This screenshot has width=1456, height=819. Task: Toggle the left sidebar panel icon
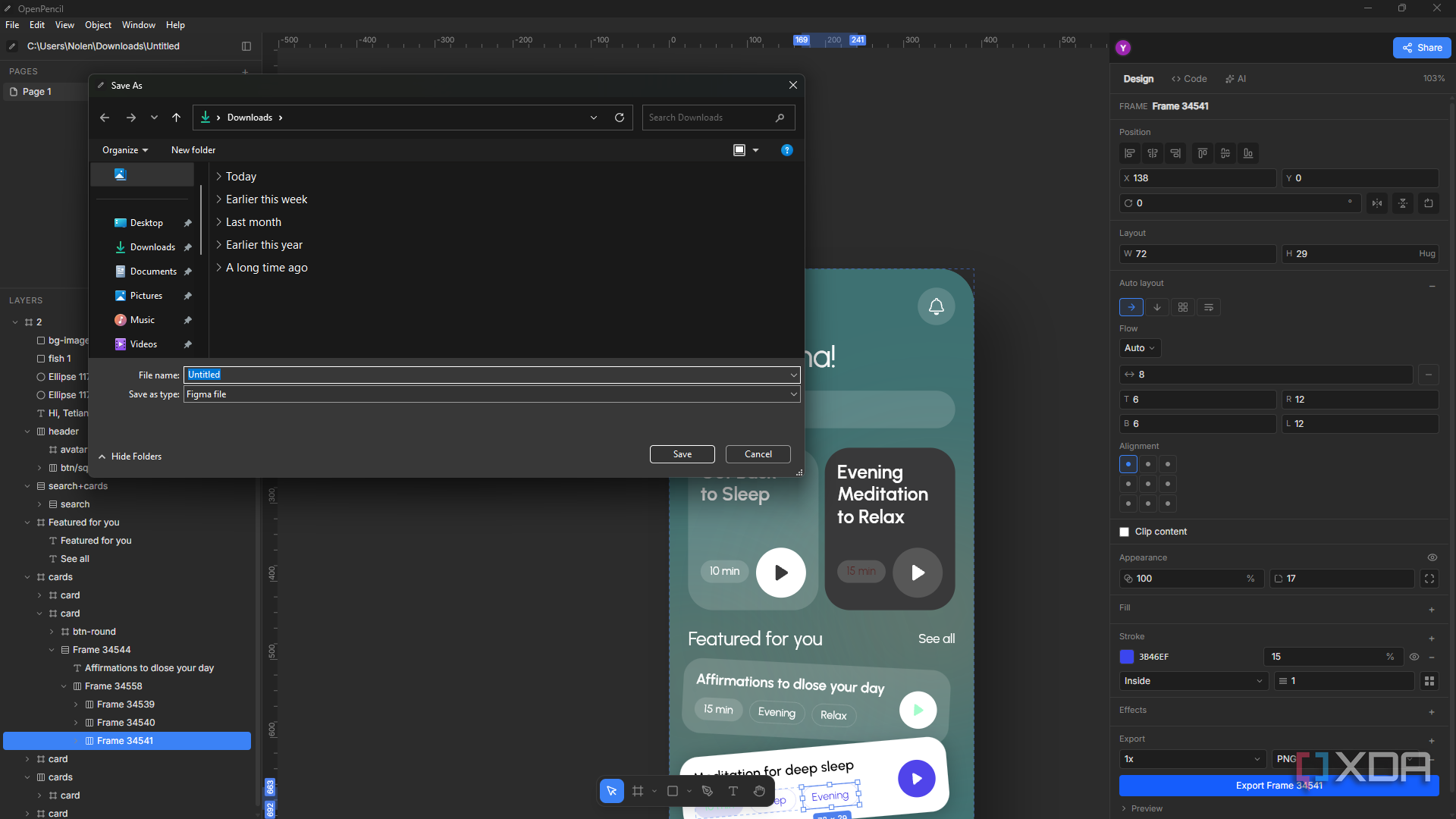pos(246,46)
